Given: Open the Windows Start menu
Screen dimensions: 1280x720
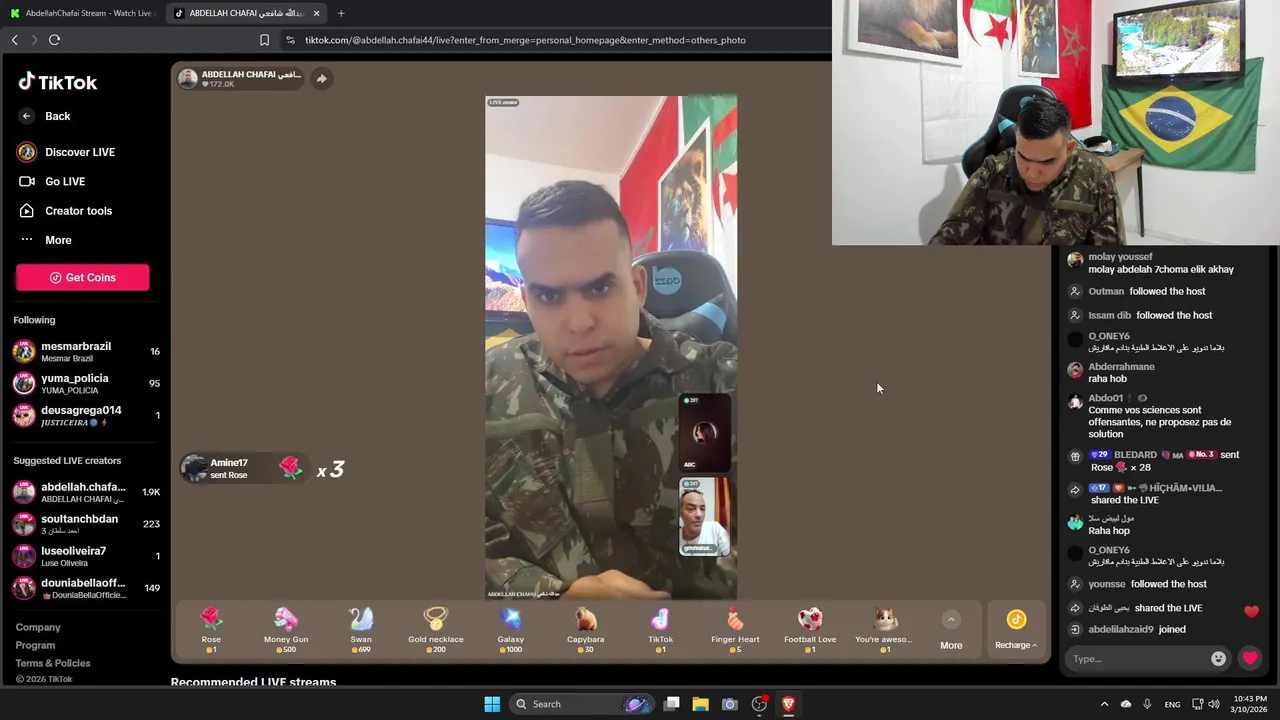Looking at the screenshot, I should pos(492,704).
